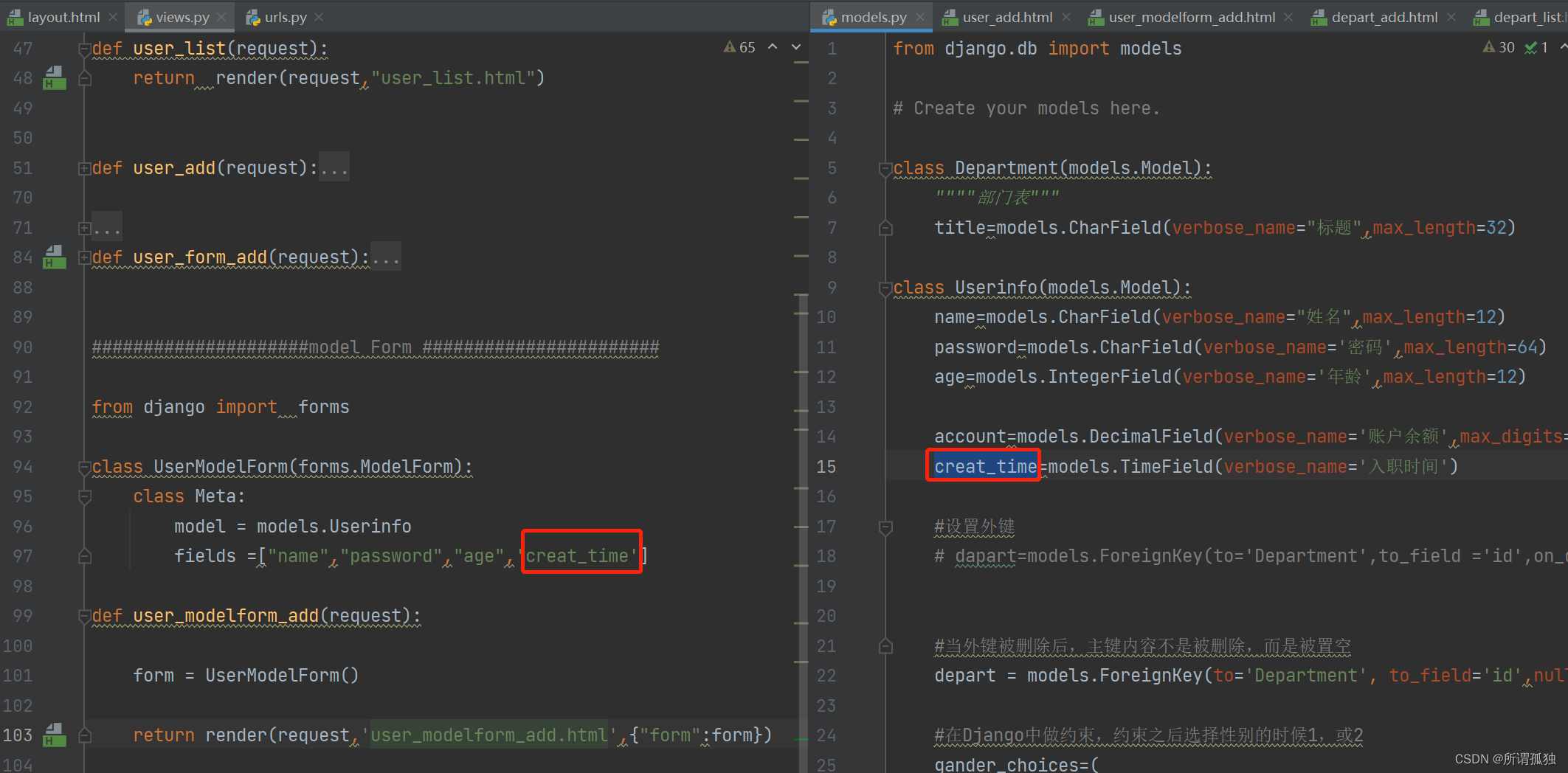
Task: Switch to the layout.html tab
Action: [54, 17]
